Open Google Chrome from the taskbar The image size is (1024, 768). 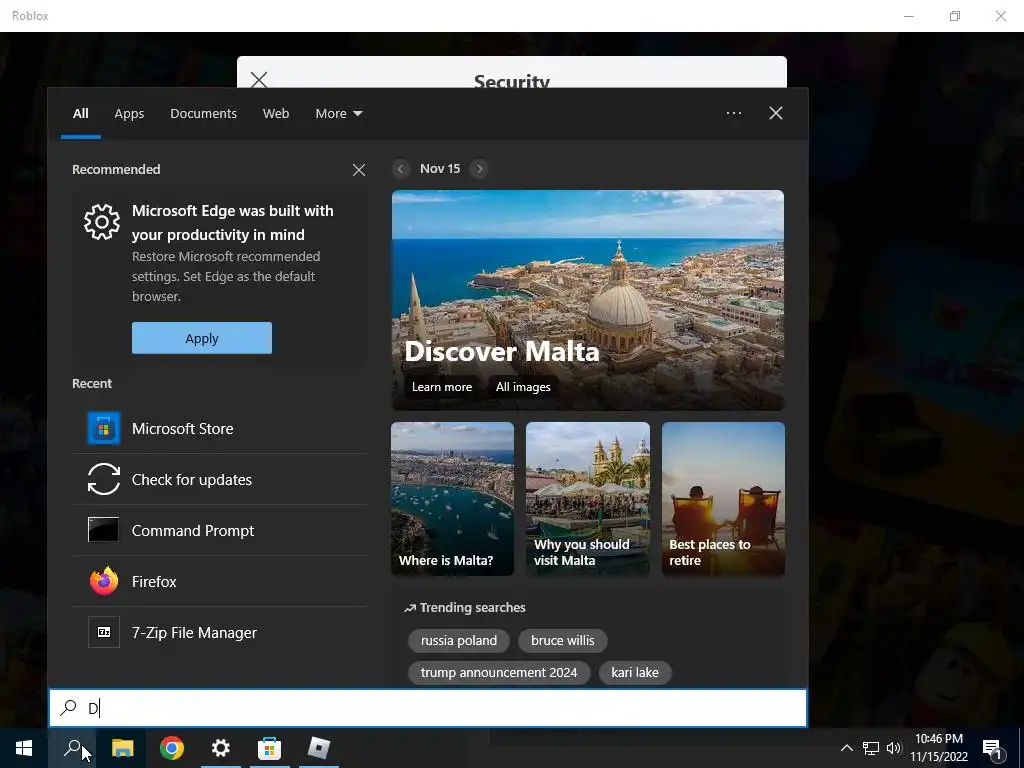[x=172, y=748]
